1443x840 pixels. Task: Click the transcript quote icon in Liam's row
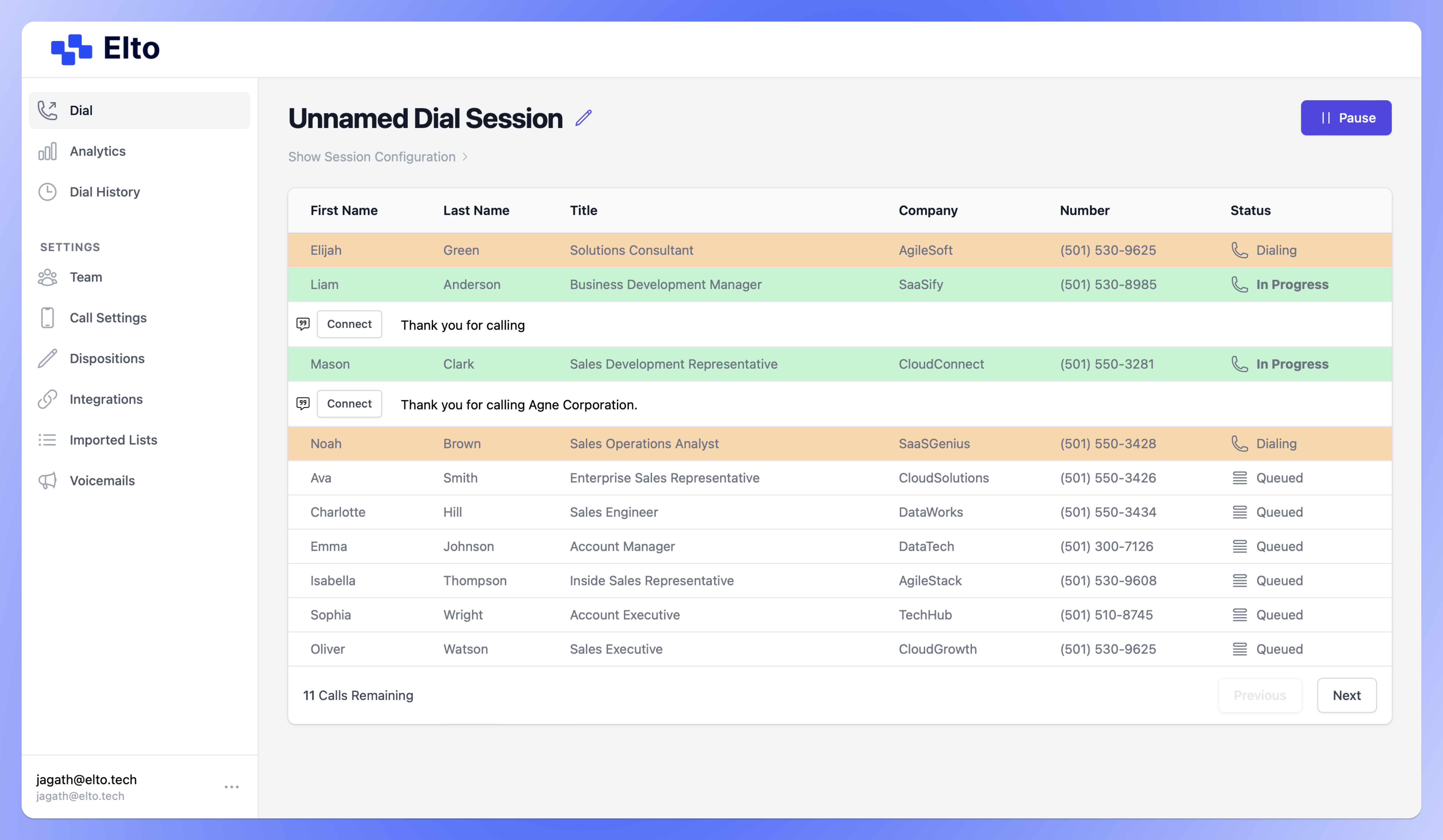[x=303, y=324]
